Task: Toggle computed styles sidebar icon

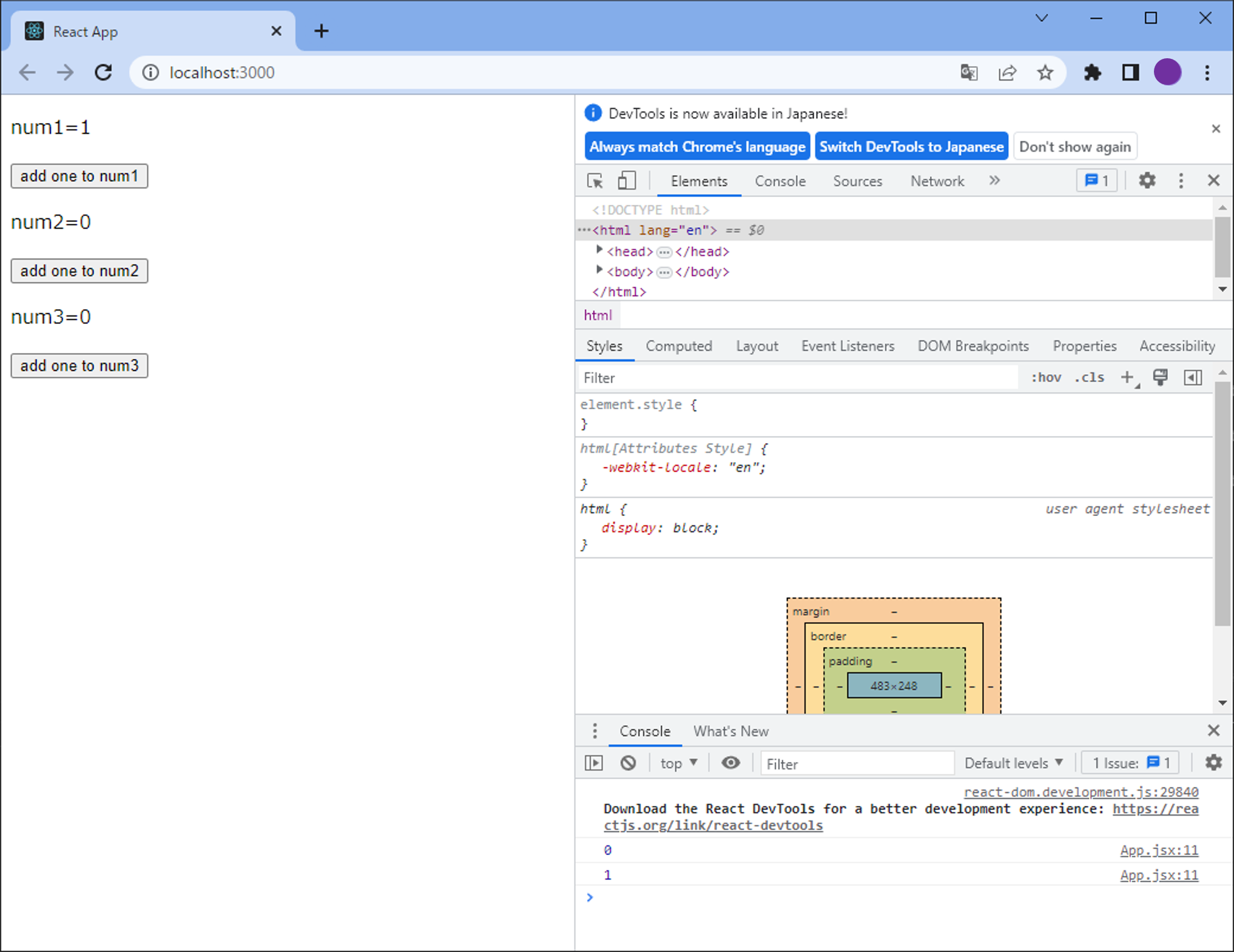Action: click(x=1193, y=377)
